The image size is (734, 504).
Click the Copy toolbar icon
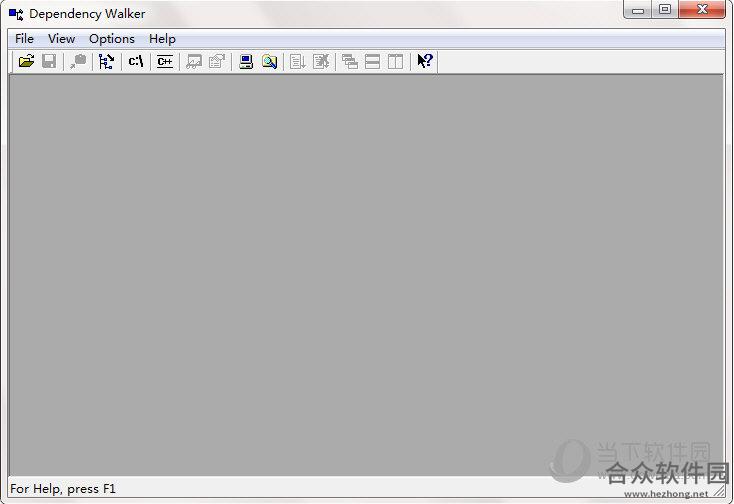(x=78, y=61)
